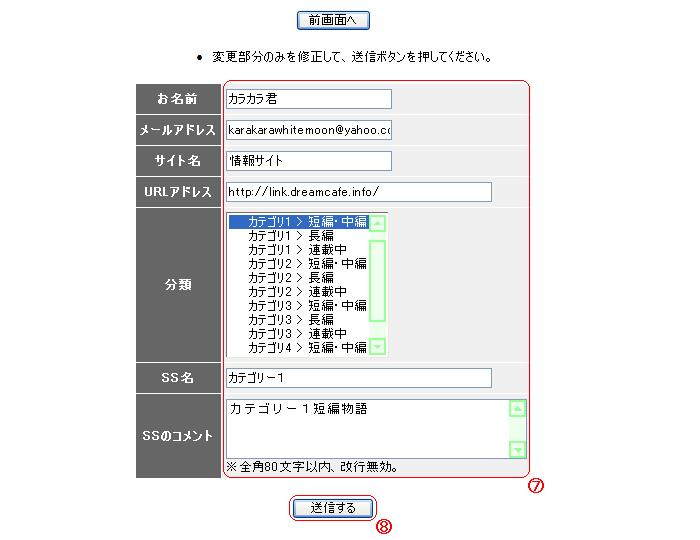Choose カテゴリ1 > 連載中 option
Viewport: 700px width, 540px height.
point(299,249)
